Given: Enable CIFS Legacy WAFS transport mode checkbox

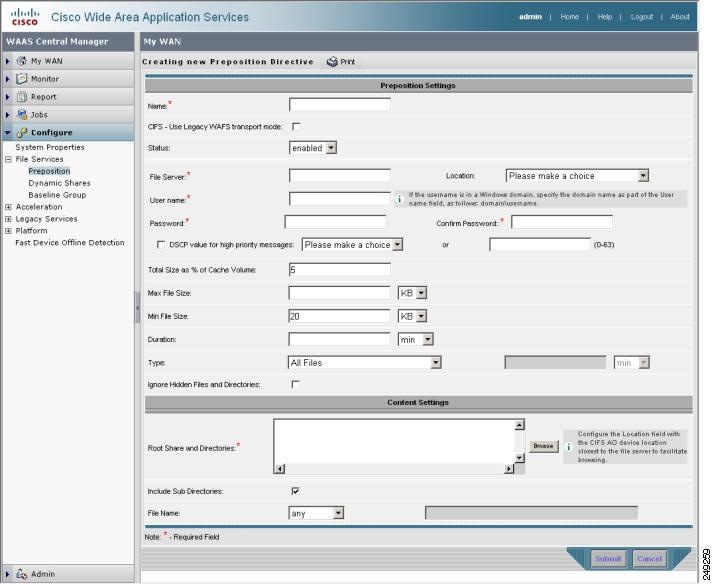Looking at the screenshot, I should pyautogui.click(x=295, y=127).
